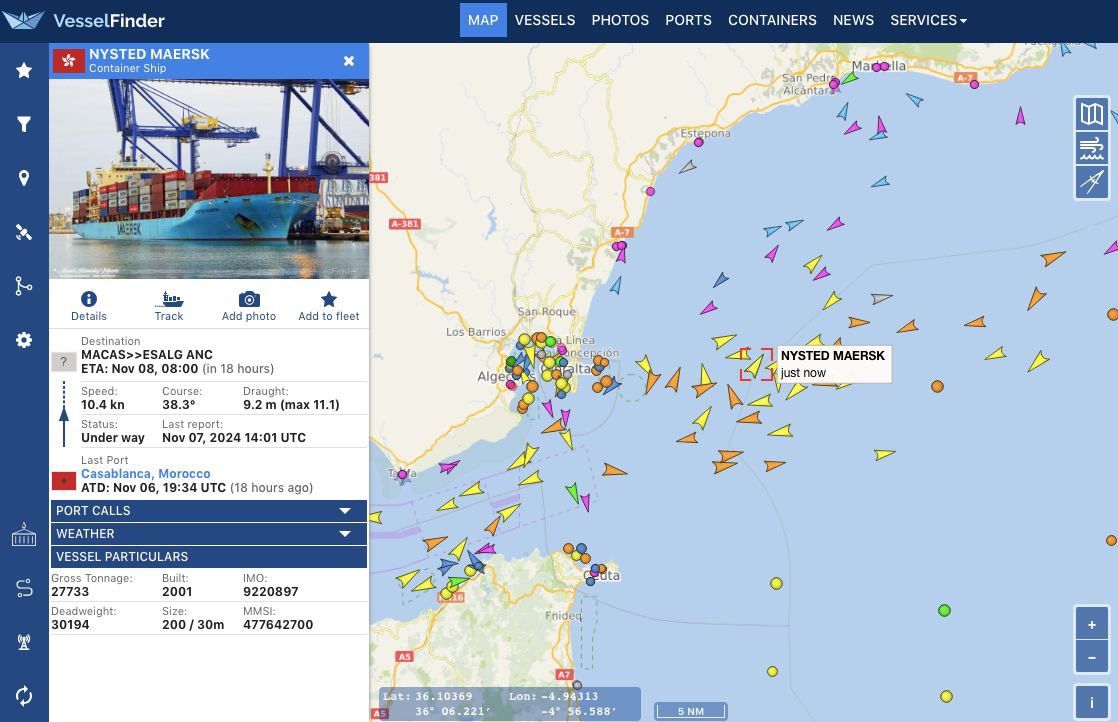This screenshot has width=1118, height=722.
Task: Click the NYSTED MAERSK map tooltip label
Action: click(833, 363)
